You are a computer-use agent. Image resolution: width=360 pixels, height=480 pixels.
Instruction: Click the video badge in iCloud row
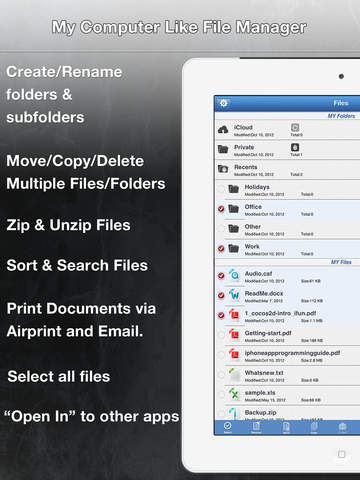[295, 127]
